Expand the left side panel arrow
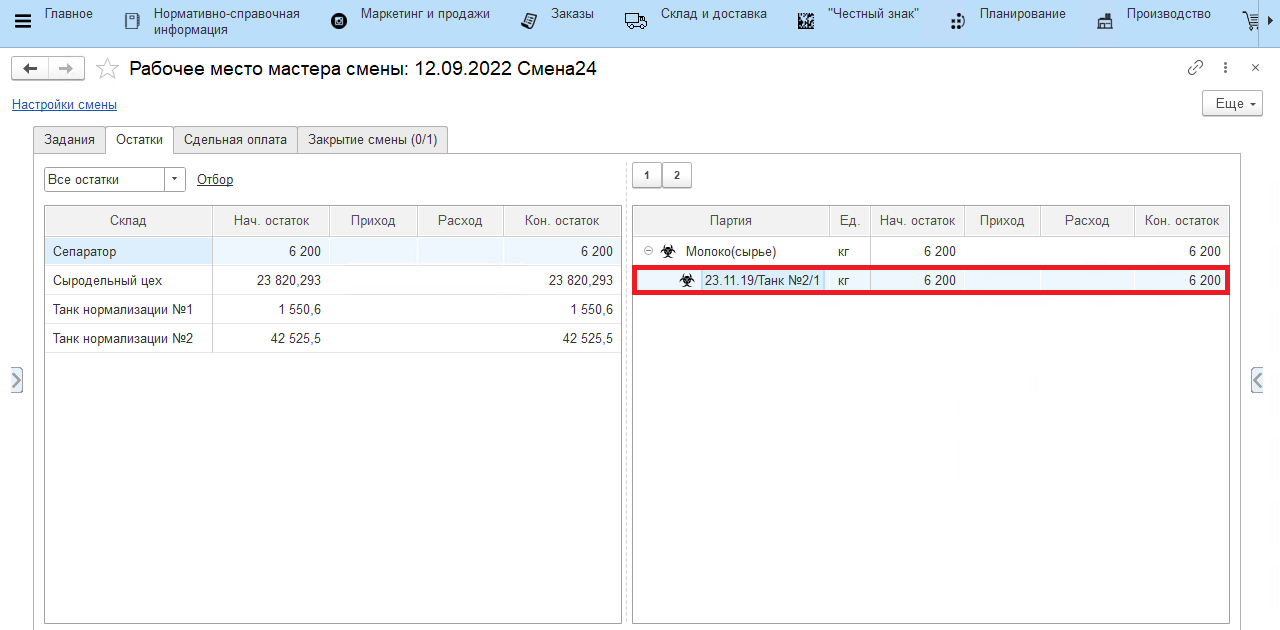The image size is (1280, 630). point(16,379)
